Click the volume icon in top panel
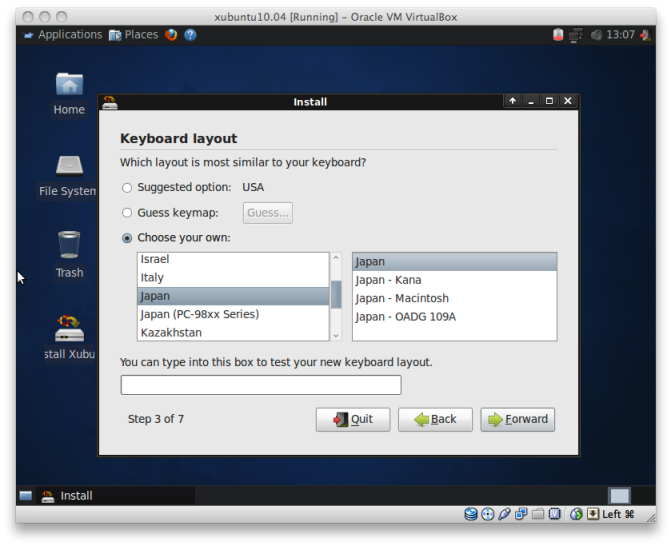Viewport: 671px width, 546px height. point(596,35)
